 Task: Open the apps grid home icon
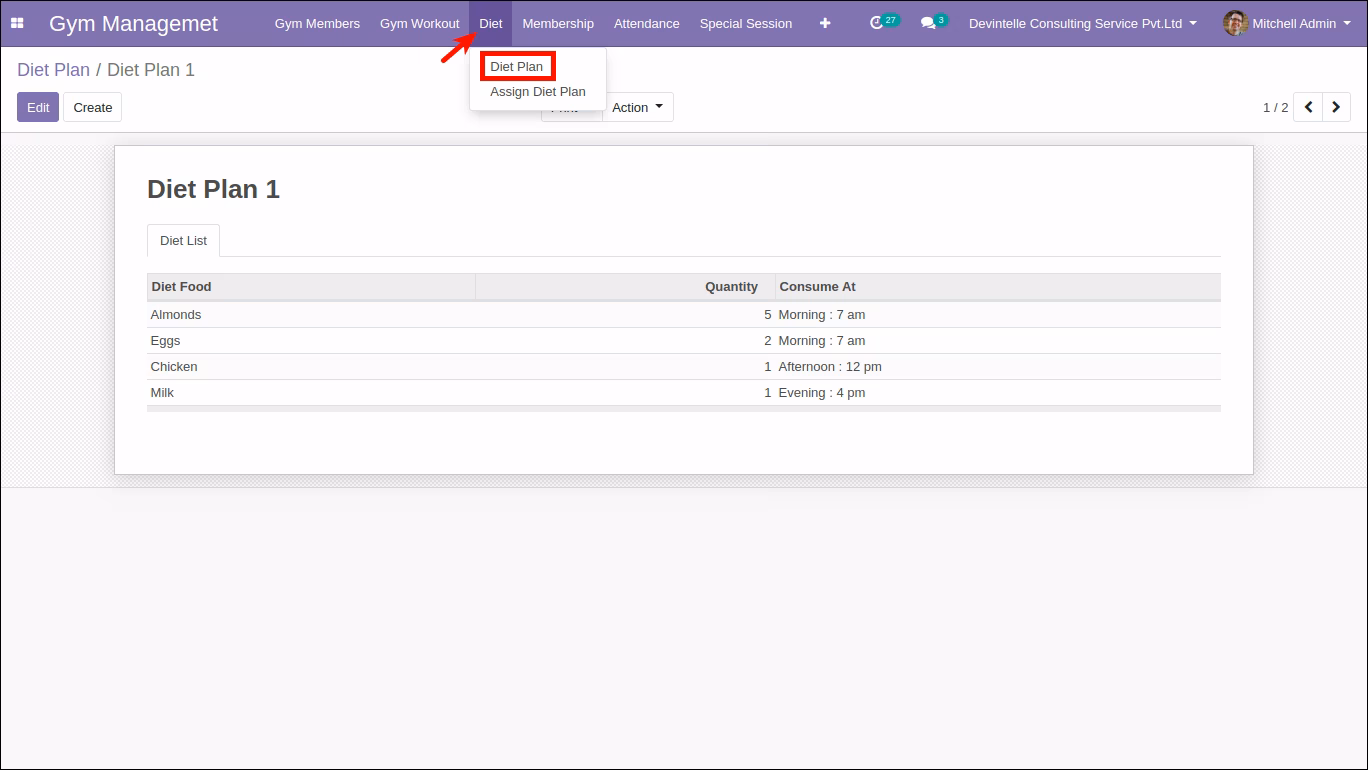click(17, 23)
